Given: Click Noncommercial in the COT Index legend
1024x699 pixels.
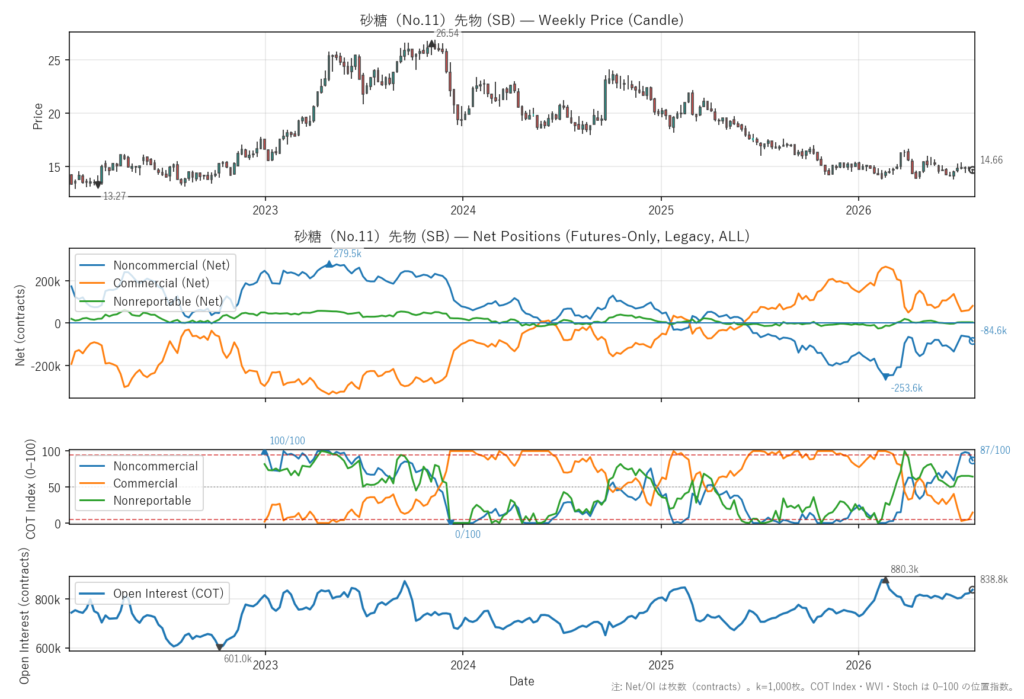Looking at the screenshot, I should click(138, 466).
